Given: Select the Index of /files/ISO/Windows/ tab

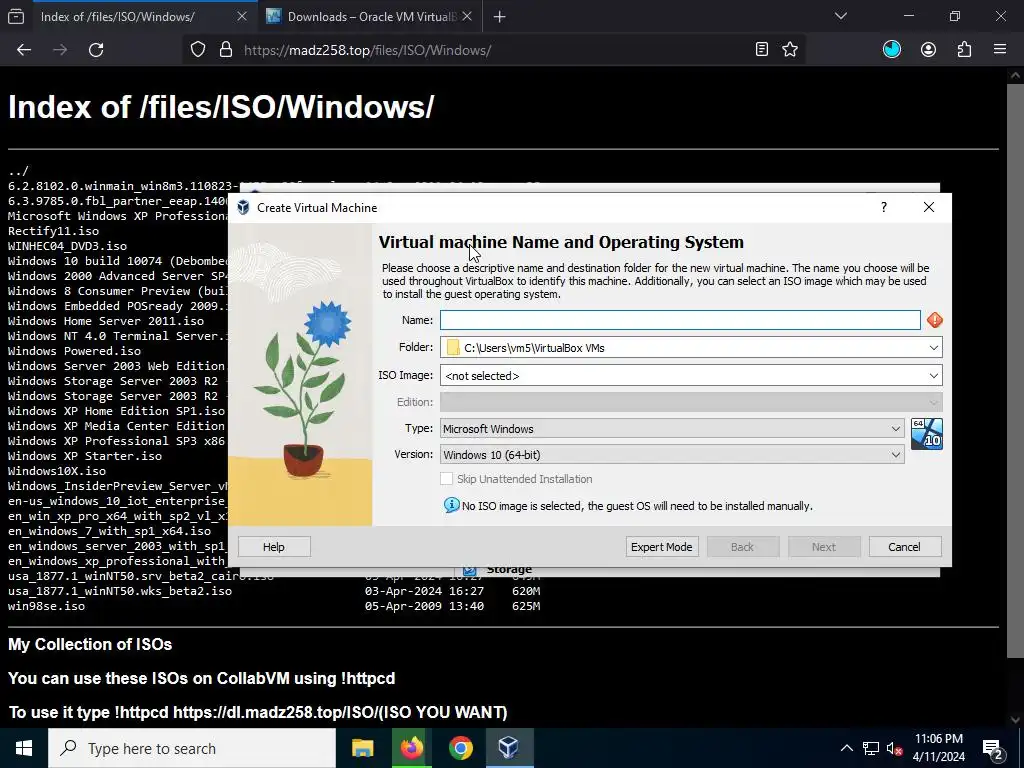Looking at the screenshot, I should 143,17.
